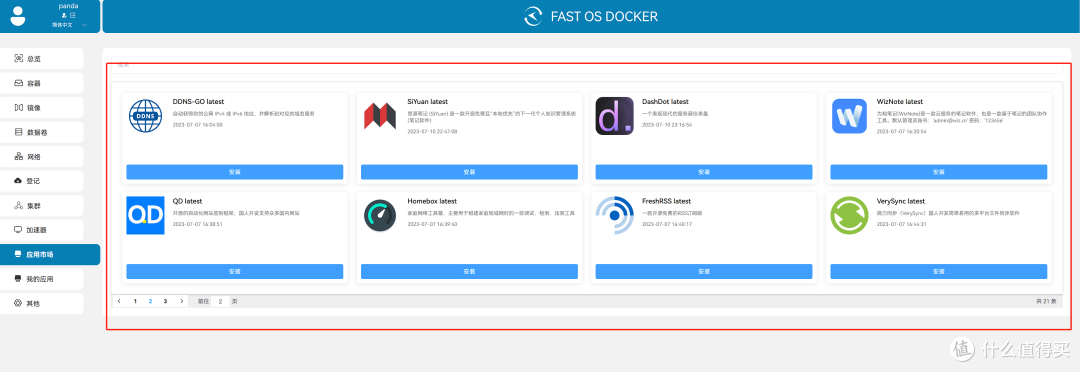This screenshot has height=372, width=1080.
Task: Install the WizNote app
Action: [939, 172]
